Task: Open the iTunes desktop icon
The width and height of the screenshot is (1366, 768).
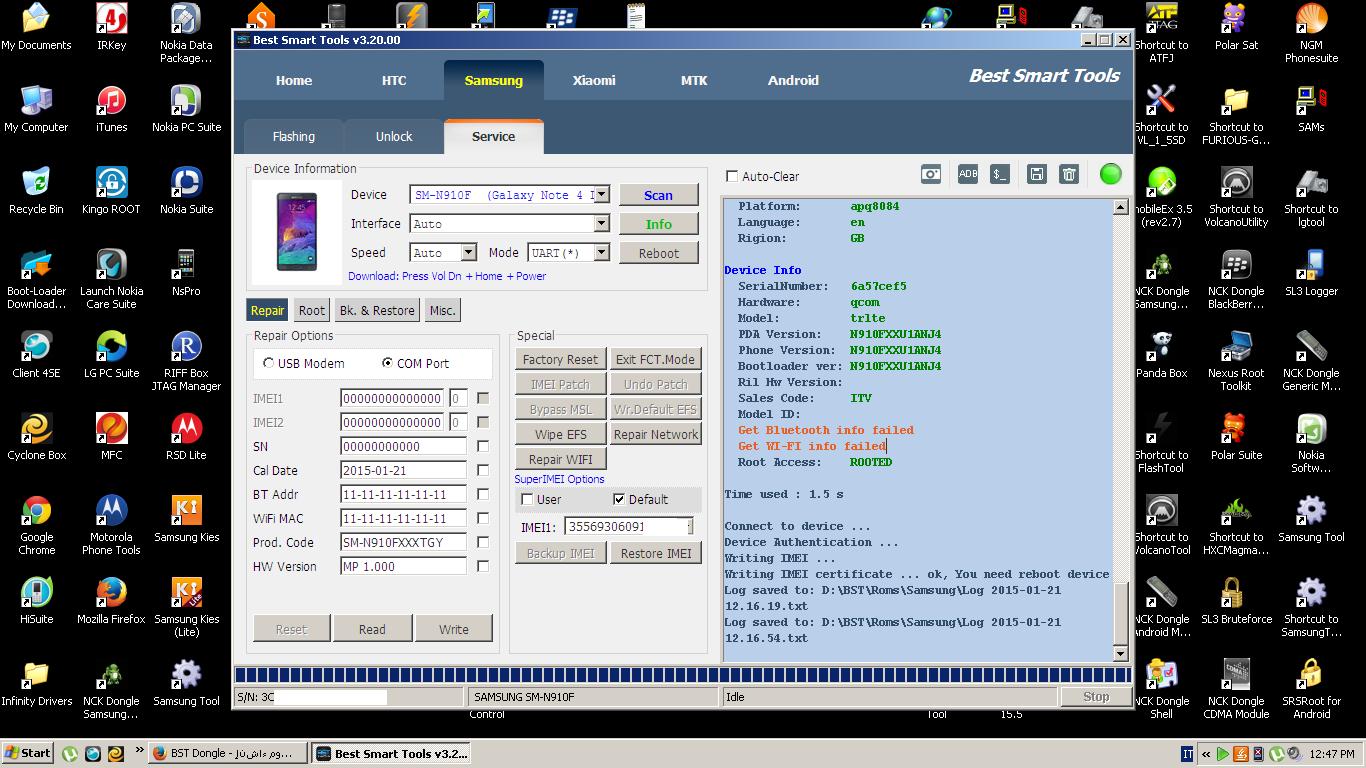Action: [111, 109]
